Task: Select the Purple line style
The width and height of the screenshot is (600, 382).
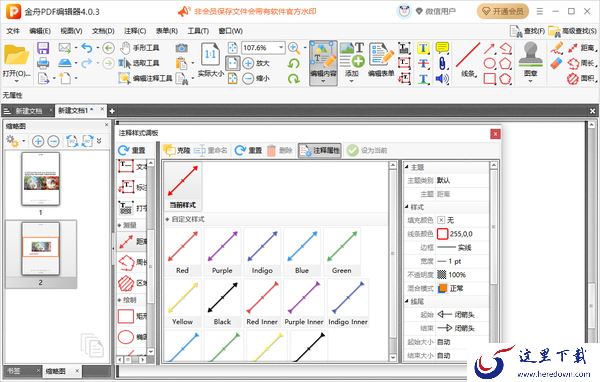Action: click(x=222, y=251)
